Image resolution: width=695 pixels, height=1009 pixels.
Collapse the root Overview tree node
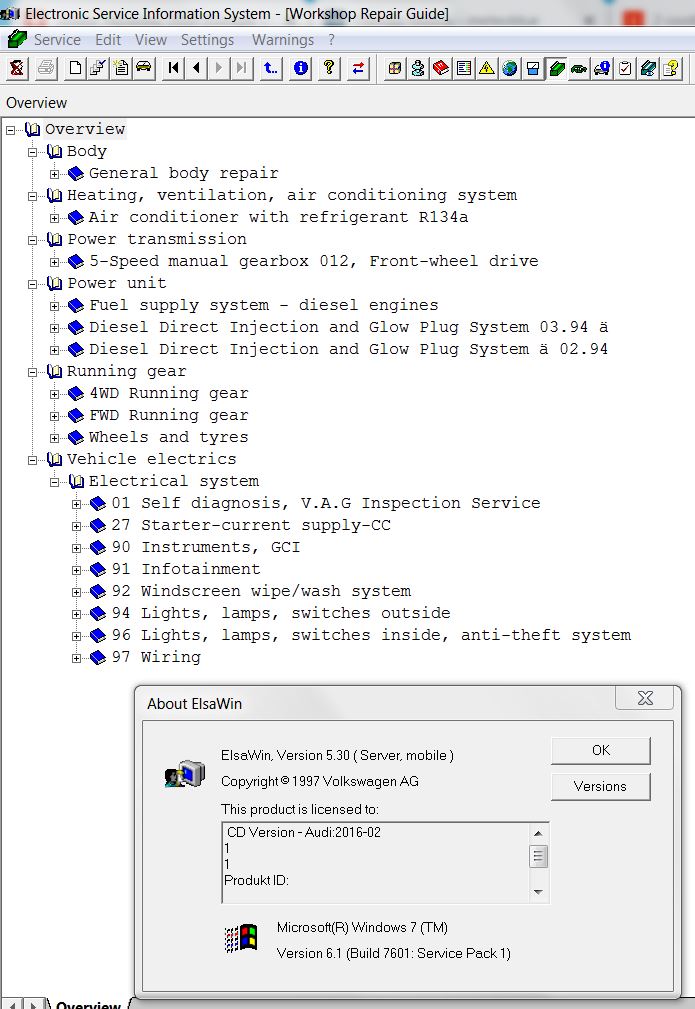point(10,130)
